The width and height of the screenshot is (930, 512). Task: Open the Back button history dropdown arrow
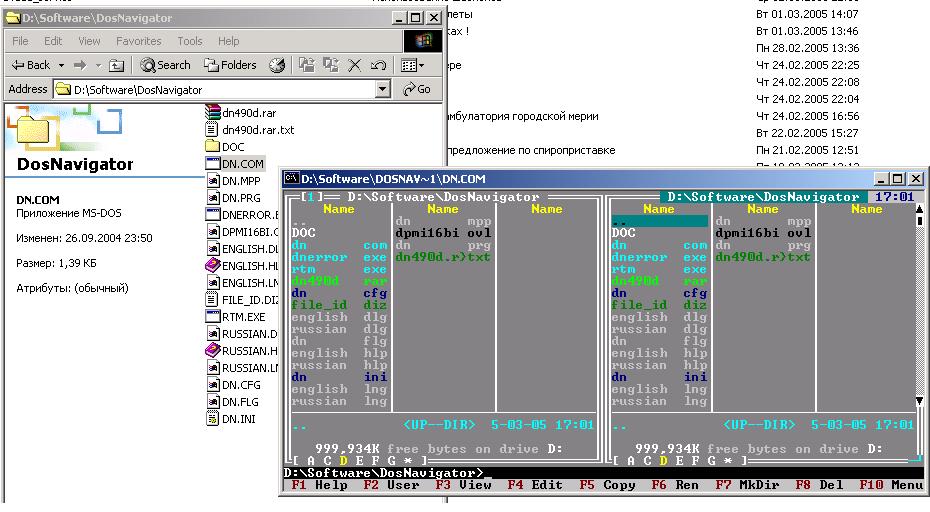(x=61, y=65)
